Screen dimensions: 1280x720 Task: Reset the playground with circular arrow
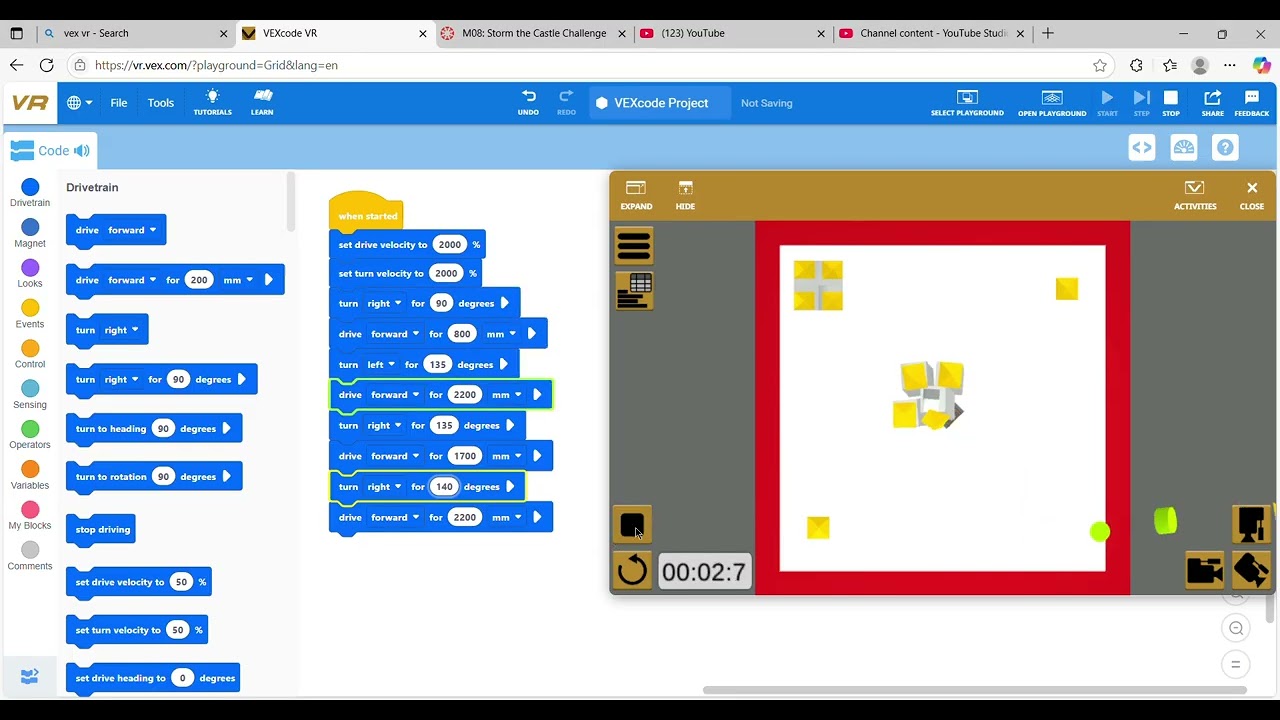tap(632, 570)
